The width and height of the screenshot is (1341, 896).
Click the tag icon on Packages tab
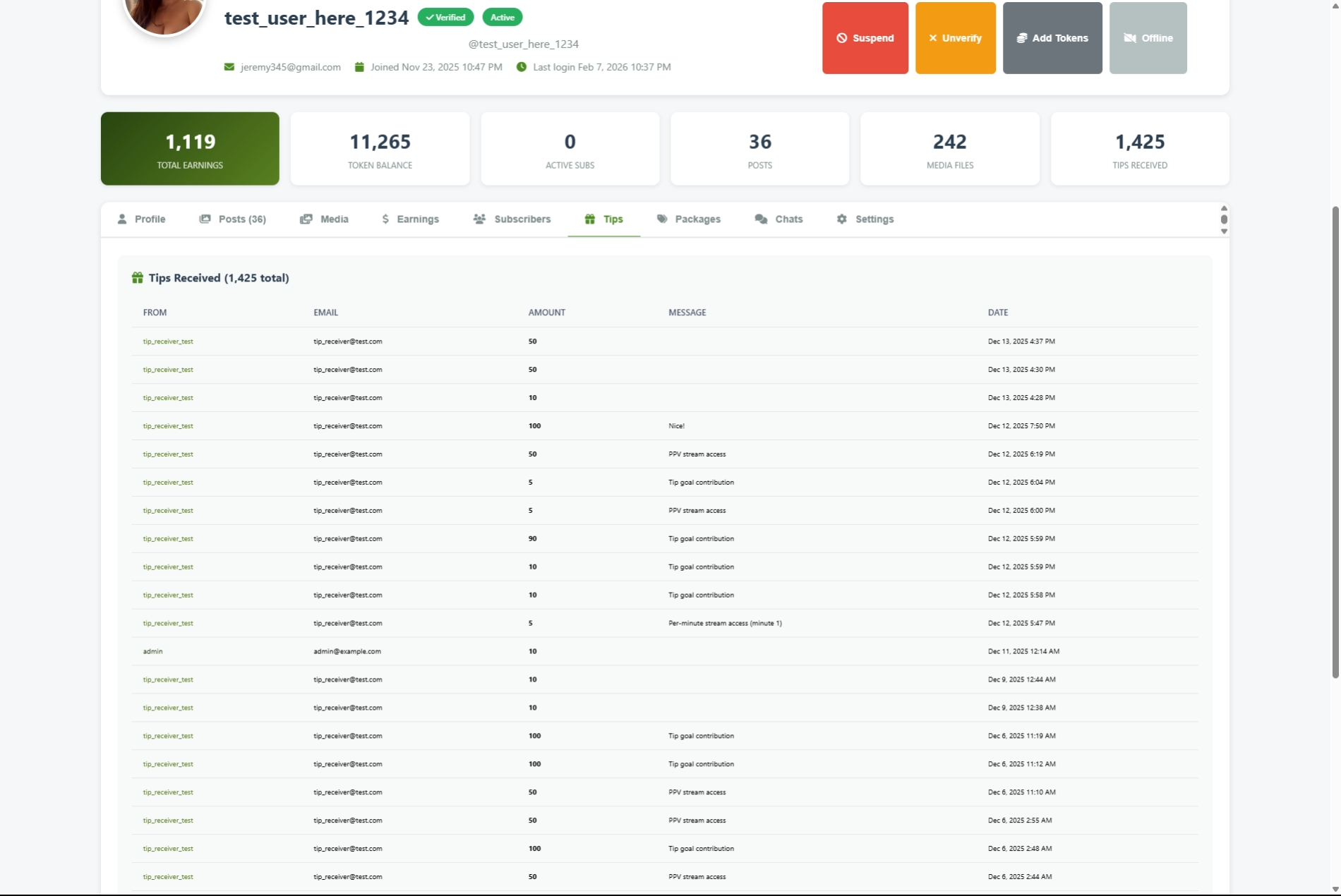coord(661,219)
